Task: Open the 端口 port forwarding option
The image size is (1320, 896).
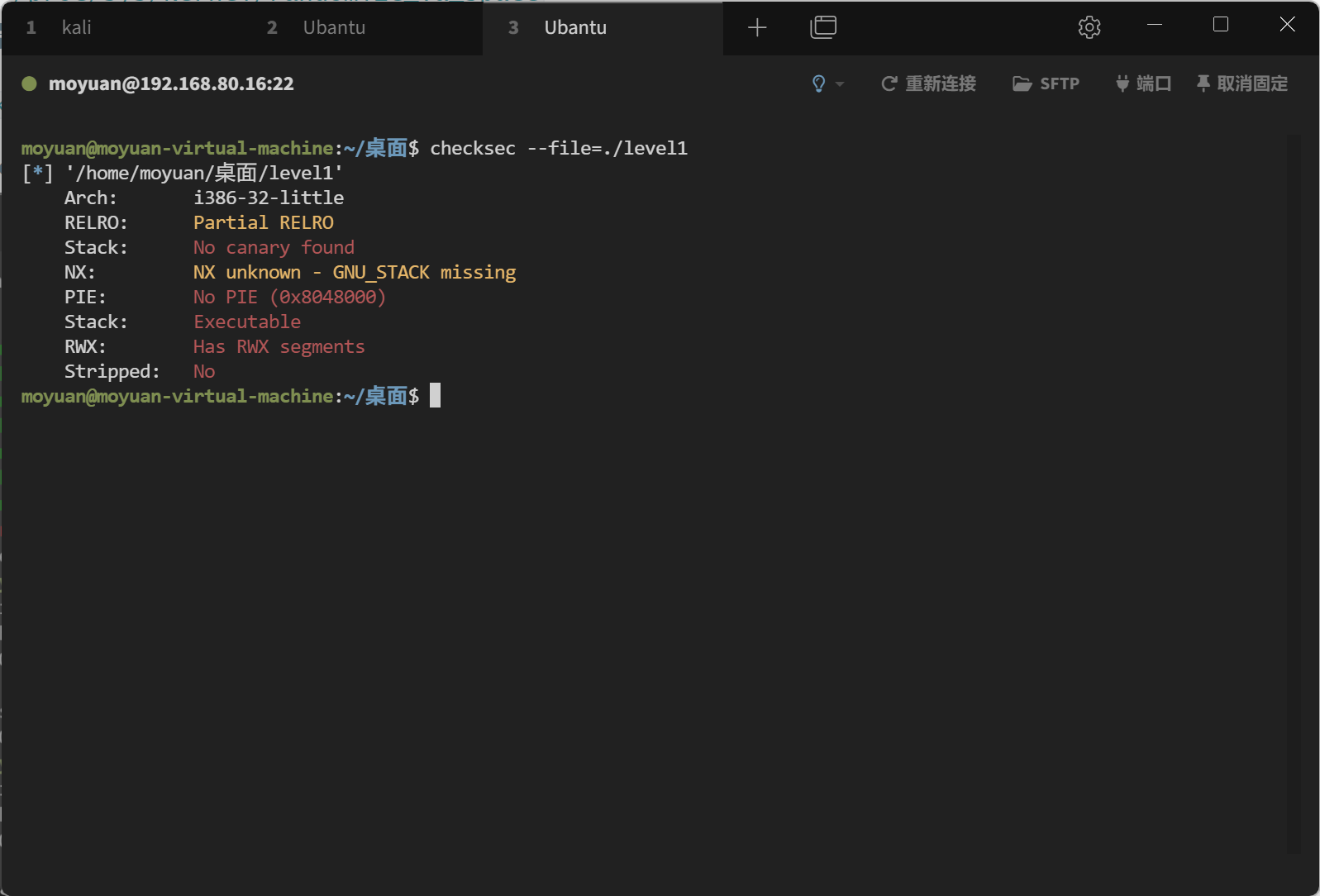Action: coord(1143,83)
